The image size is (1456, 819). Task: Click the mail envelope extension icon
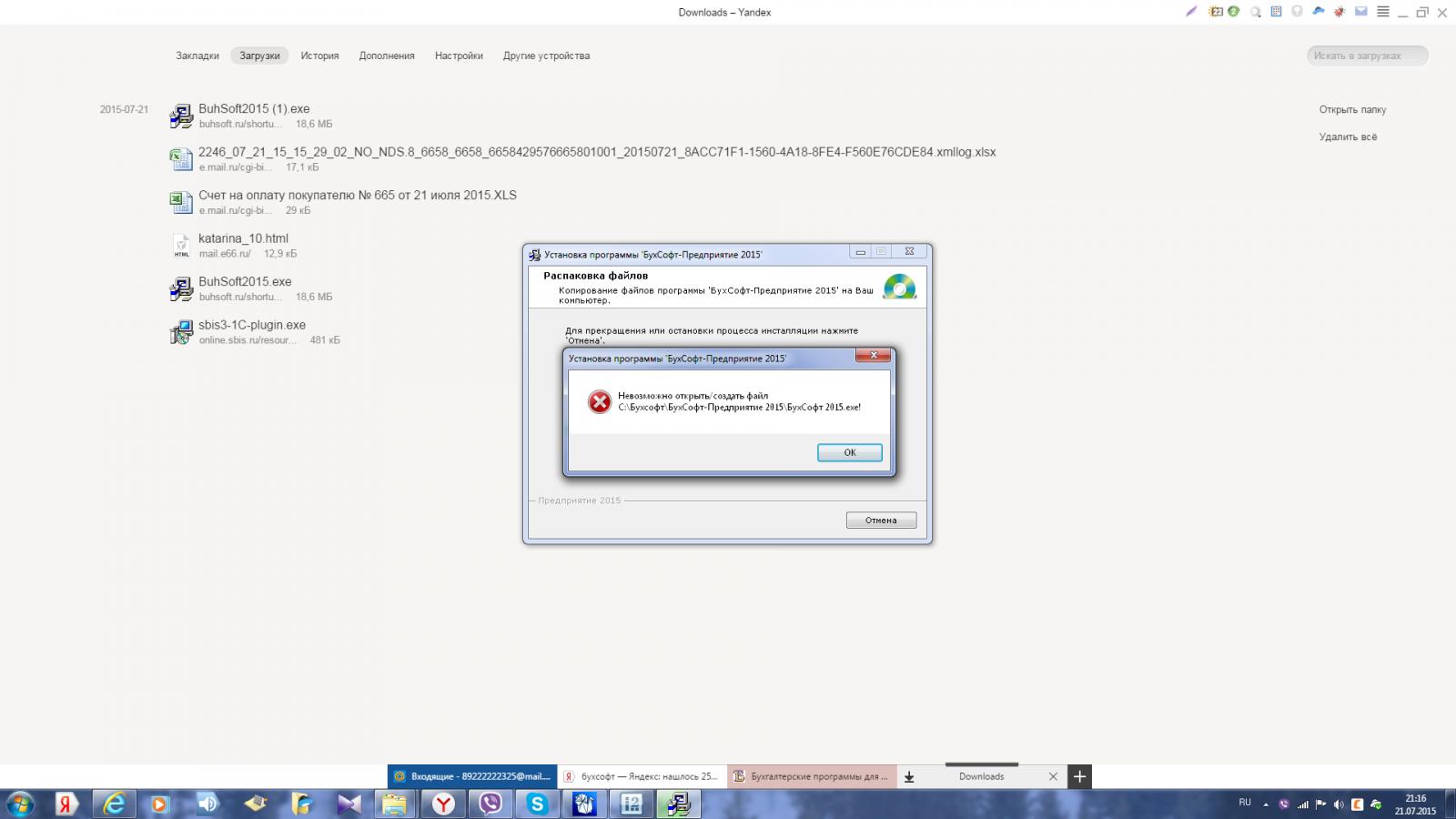(x=1361, y=12)
